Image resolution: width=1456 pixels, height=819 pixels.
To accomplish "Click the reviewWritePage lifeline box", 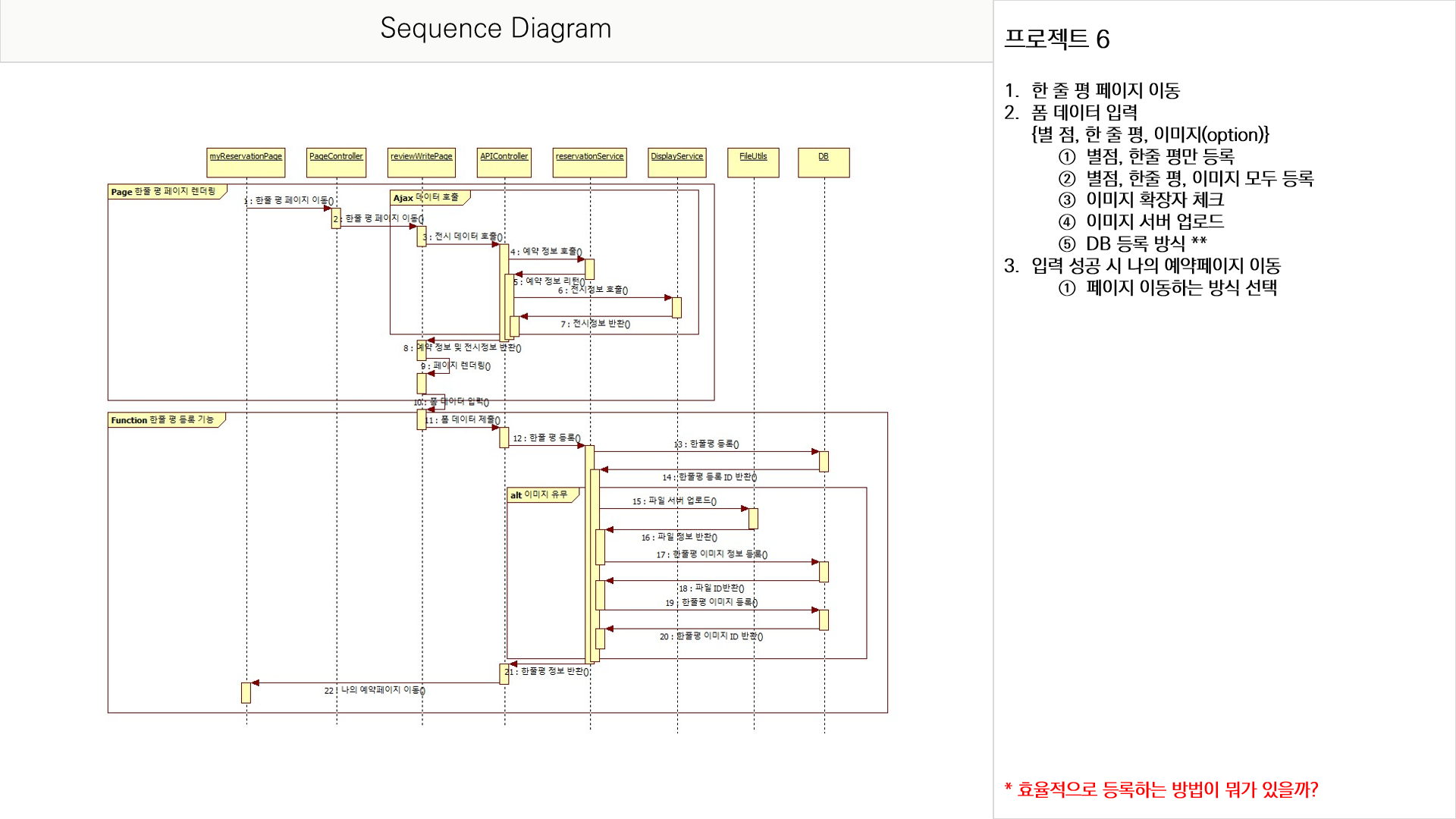I will point(421,162).
